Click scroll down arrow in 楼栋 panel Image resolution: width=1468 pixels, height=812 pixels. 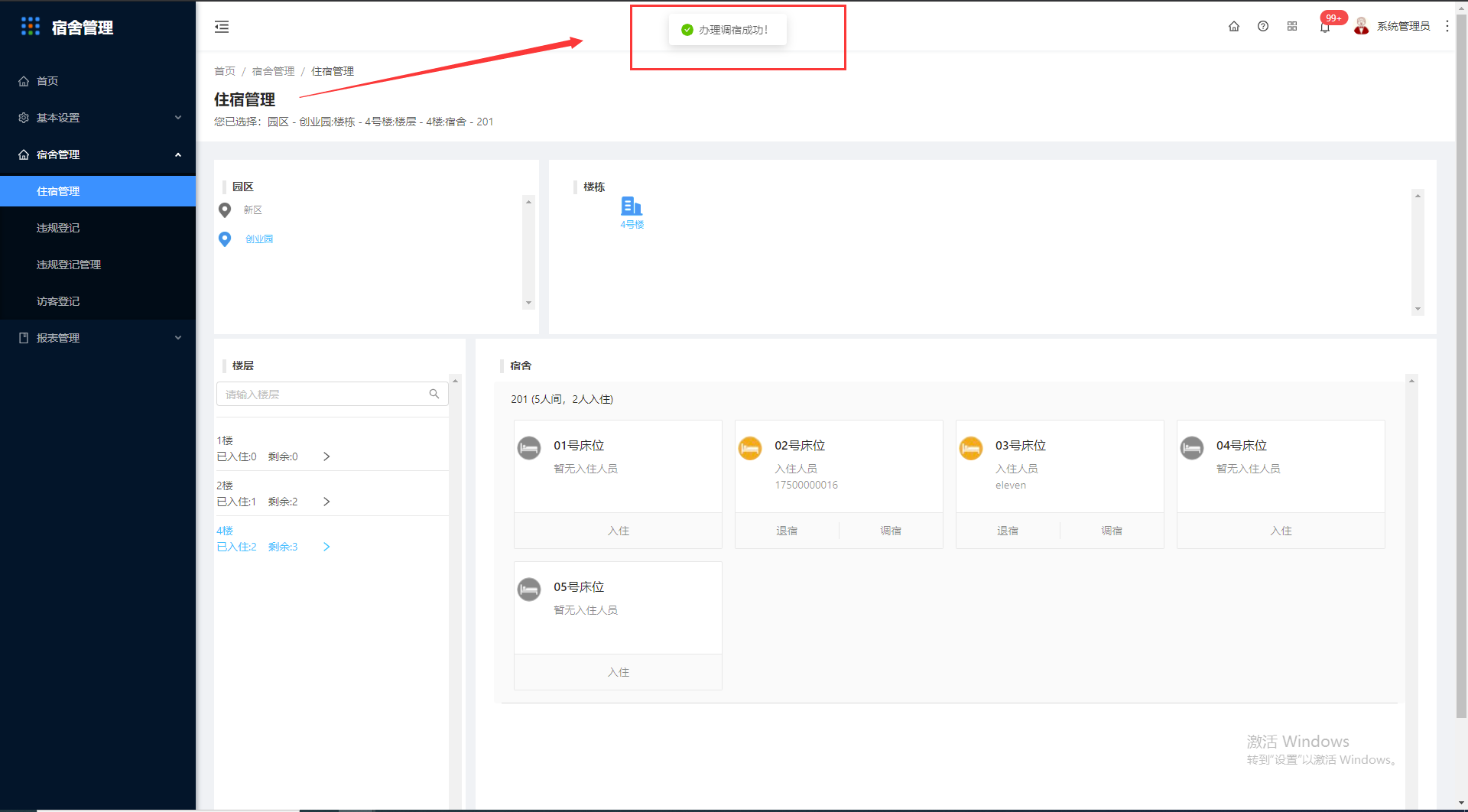1418,309
